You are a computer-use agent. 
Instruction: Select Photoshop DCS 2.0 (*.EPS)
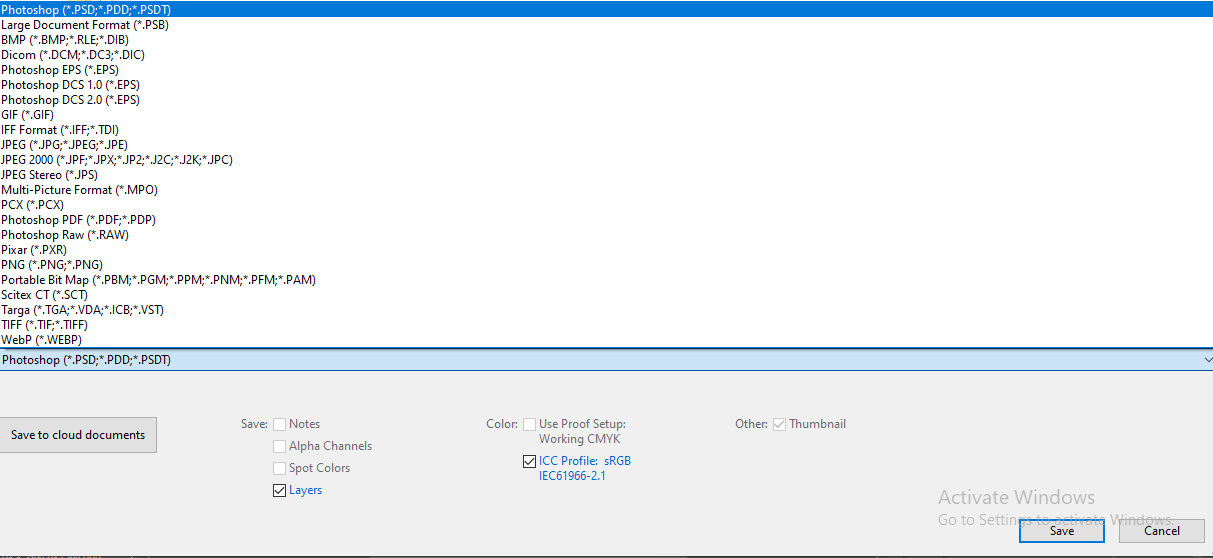(x=606, y=99)
